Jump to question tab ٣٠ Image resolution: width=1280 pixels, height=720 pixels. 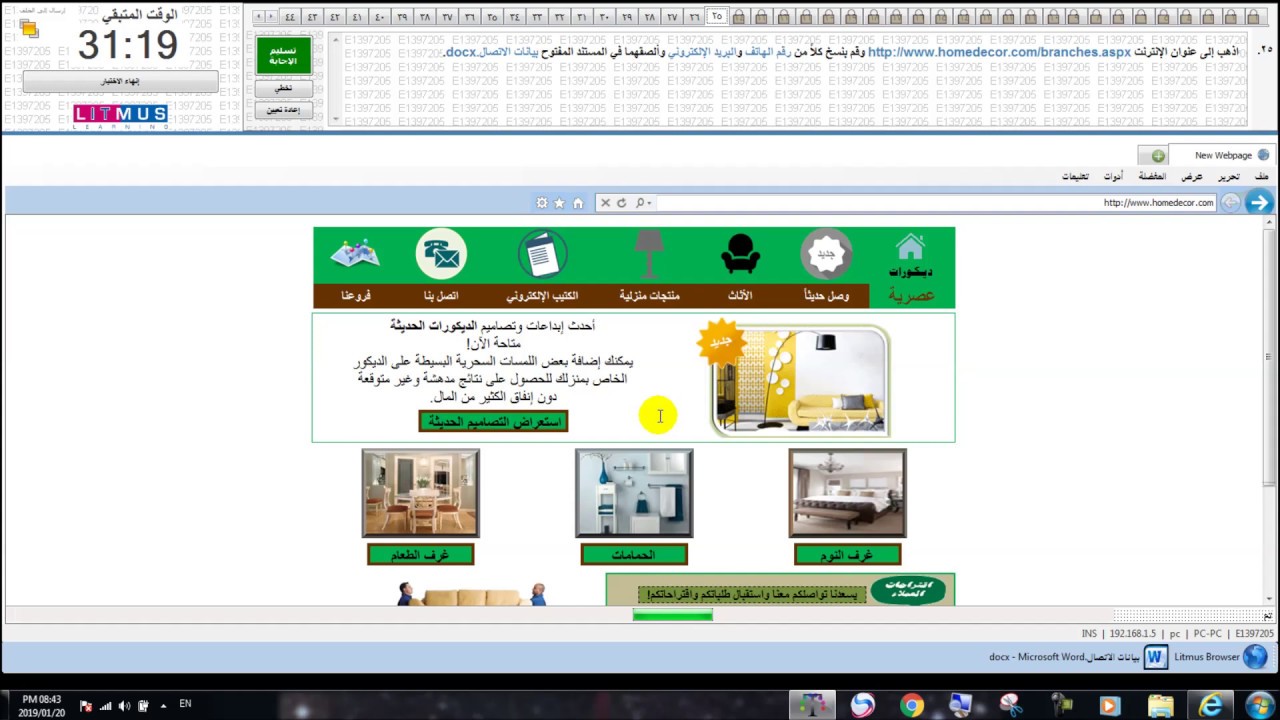(x=604, y=17)
